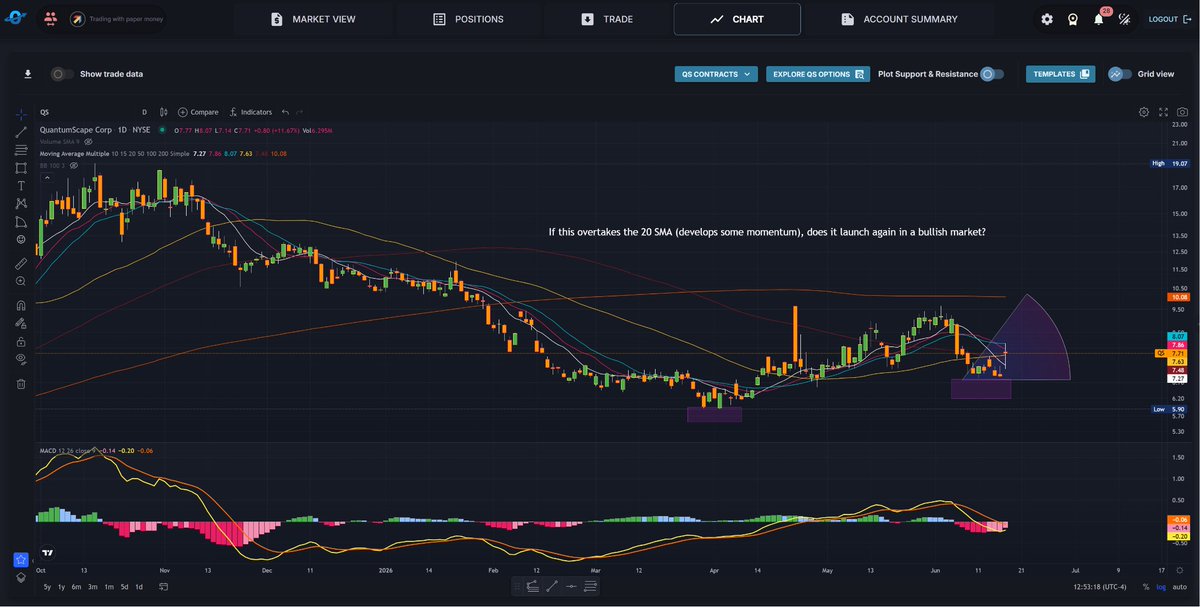The height and width of the screenshot is (607, 1200).
Task: Switch to the Trade tab
Action: tap(606, 19)
